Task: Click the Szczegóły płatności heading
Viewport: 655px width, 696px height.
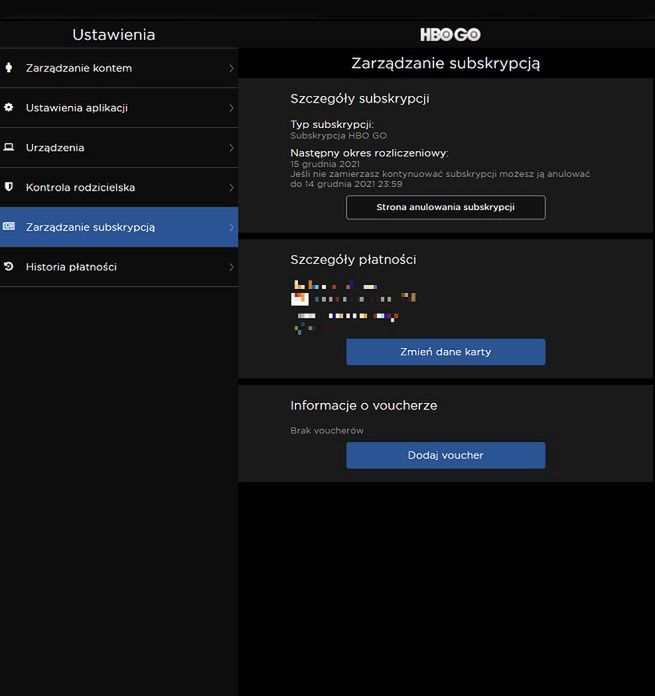Action: tap(353, 260)
